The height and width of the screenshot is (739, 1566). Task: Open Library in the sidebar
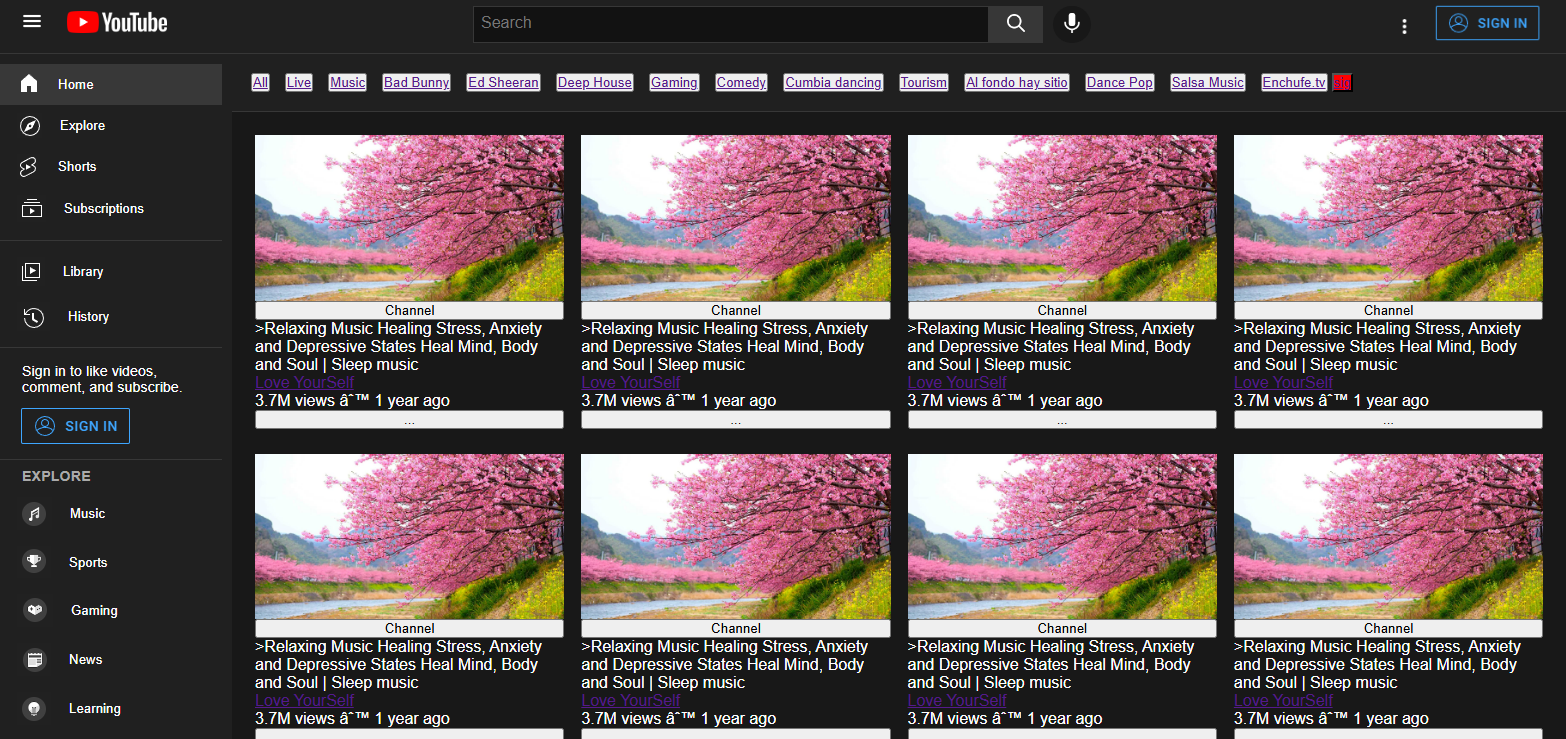(x=82, y=272)
